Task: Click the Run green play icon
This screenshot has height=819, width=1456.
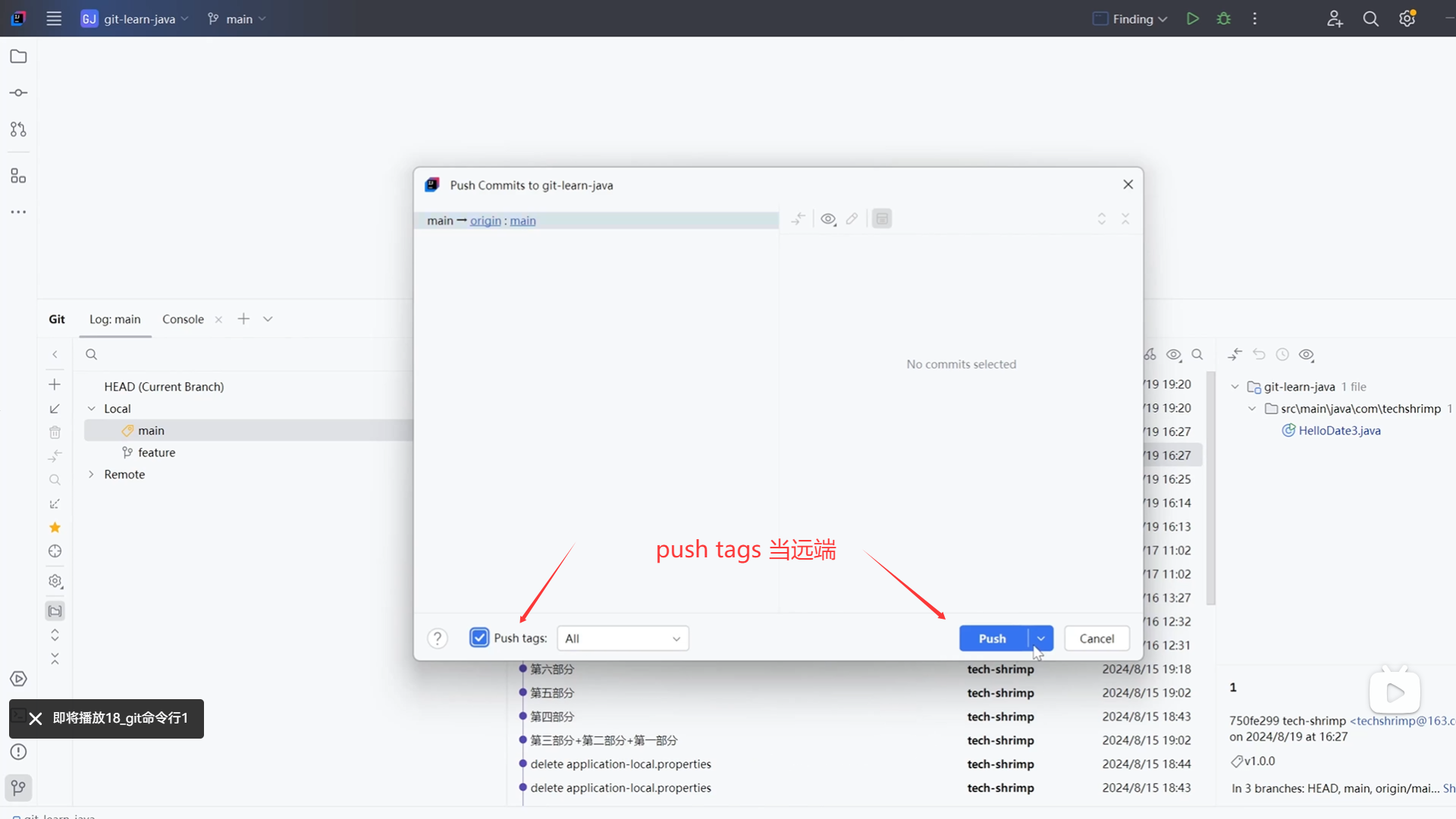Action: coord(1192,19)
